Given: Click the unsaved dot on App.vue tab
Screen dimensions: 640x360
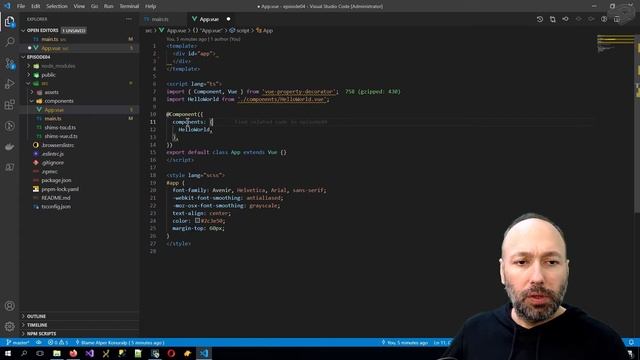Looking at the screenshot, I should click(228, 19).
